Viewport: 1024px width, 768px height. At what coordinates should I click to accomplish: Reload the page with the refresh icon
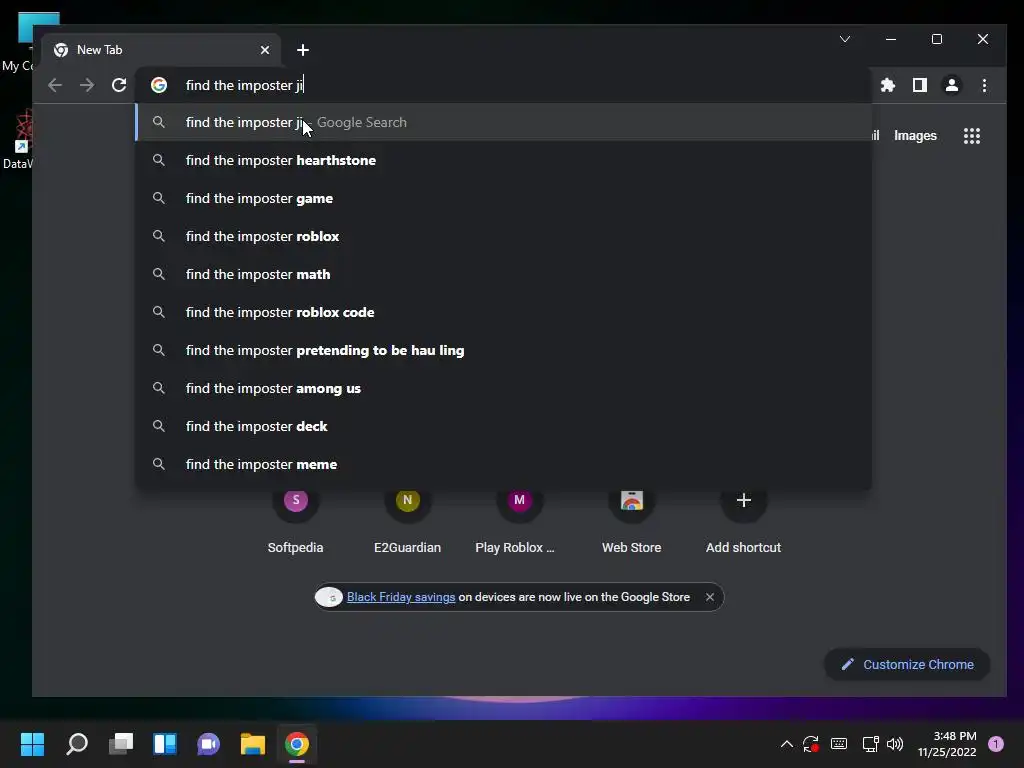(119, 85)
